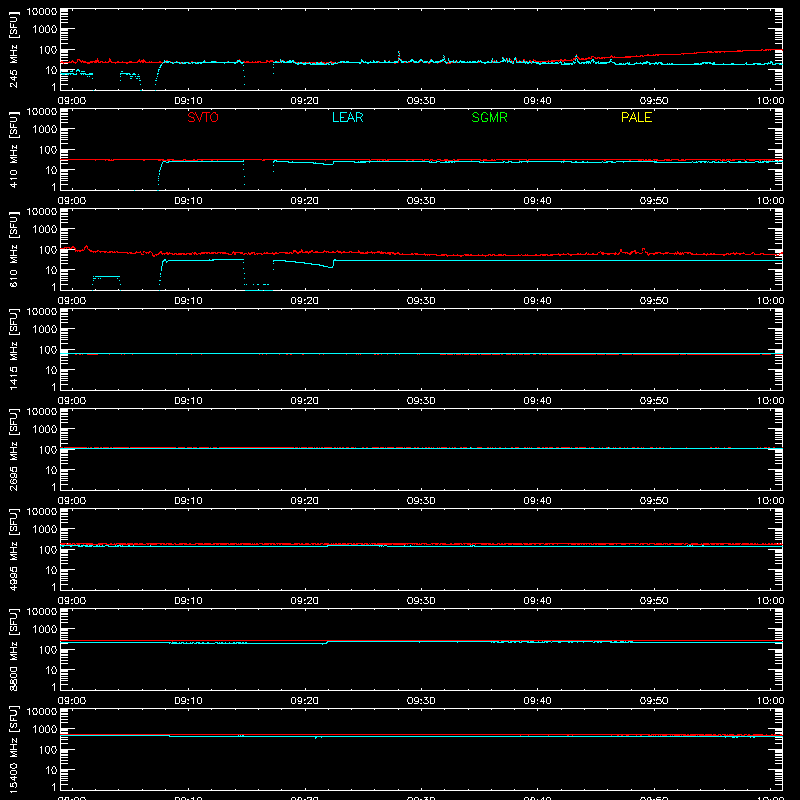Select the 15400 MHz [SFU] axis title

point(13,749)
